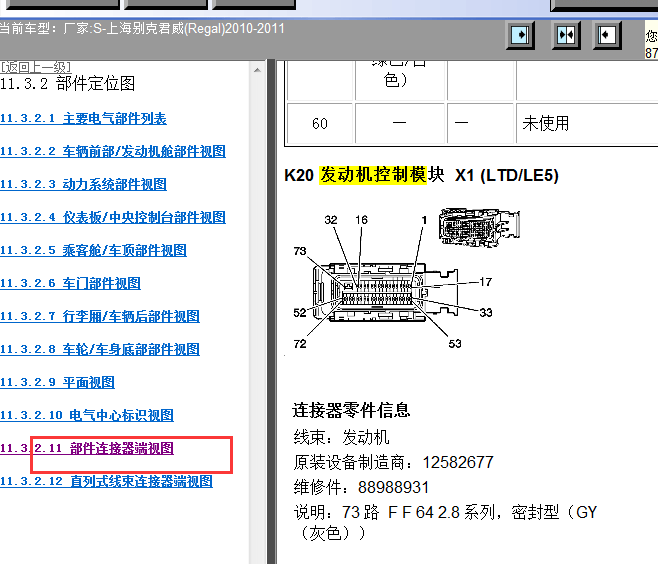Open link 11.3.2.3 动力系统部件视图

click(83, 185)
